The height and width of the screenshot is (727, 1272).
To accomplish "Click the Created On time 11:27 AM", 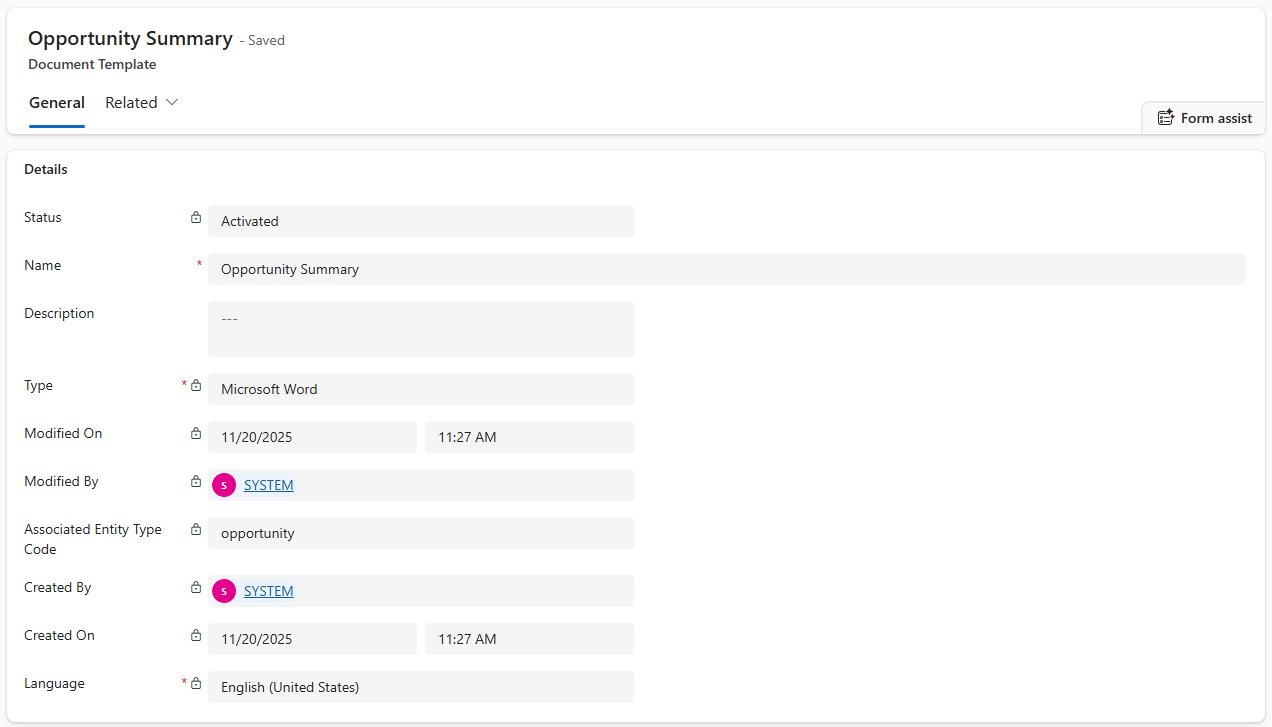I will tap(529, 639).
